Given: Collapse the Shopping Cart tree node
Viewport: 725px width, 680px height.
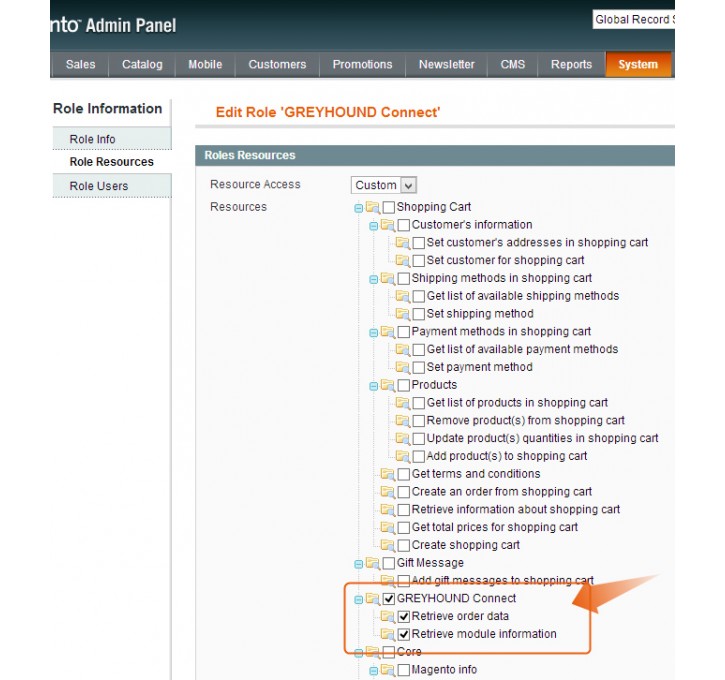Looking at the screenshot, I should pyautogui.click(x=358, y=208).
